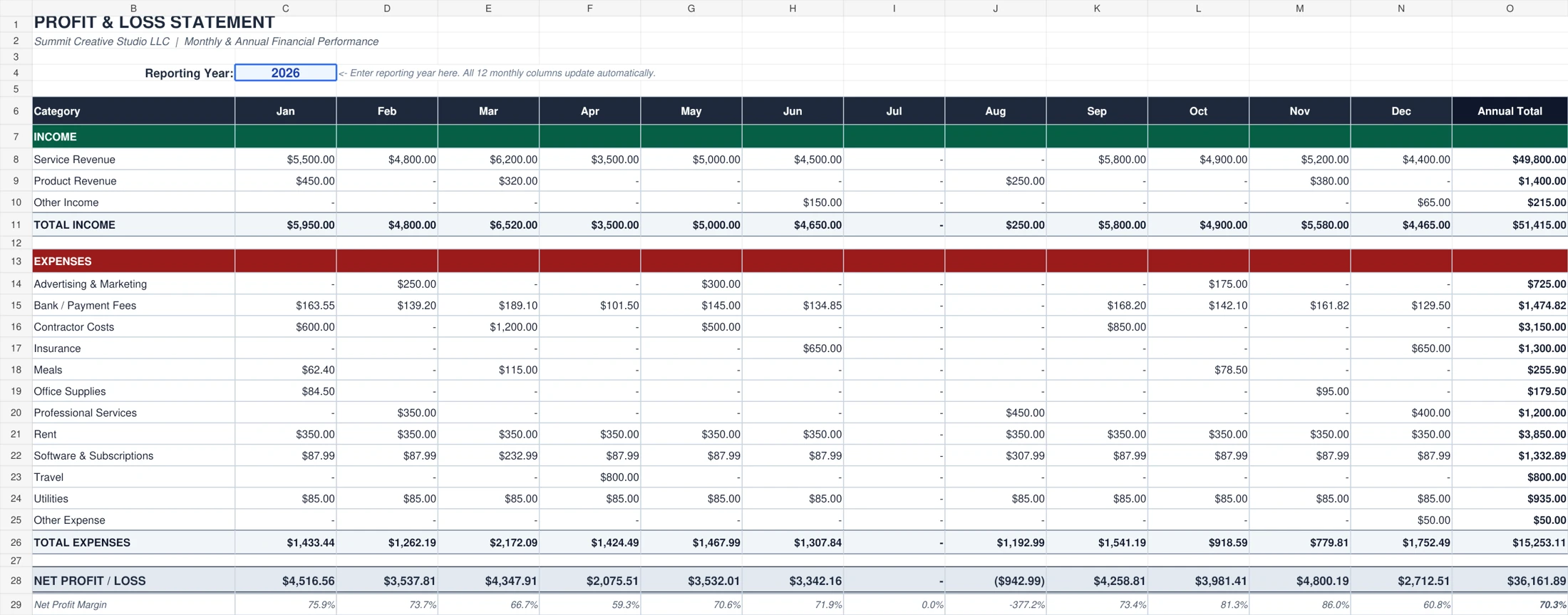
Task: Select the "TOTAL EXPENSES" label cell
Action: pos(133,543)
